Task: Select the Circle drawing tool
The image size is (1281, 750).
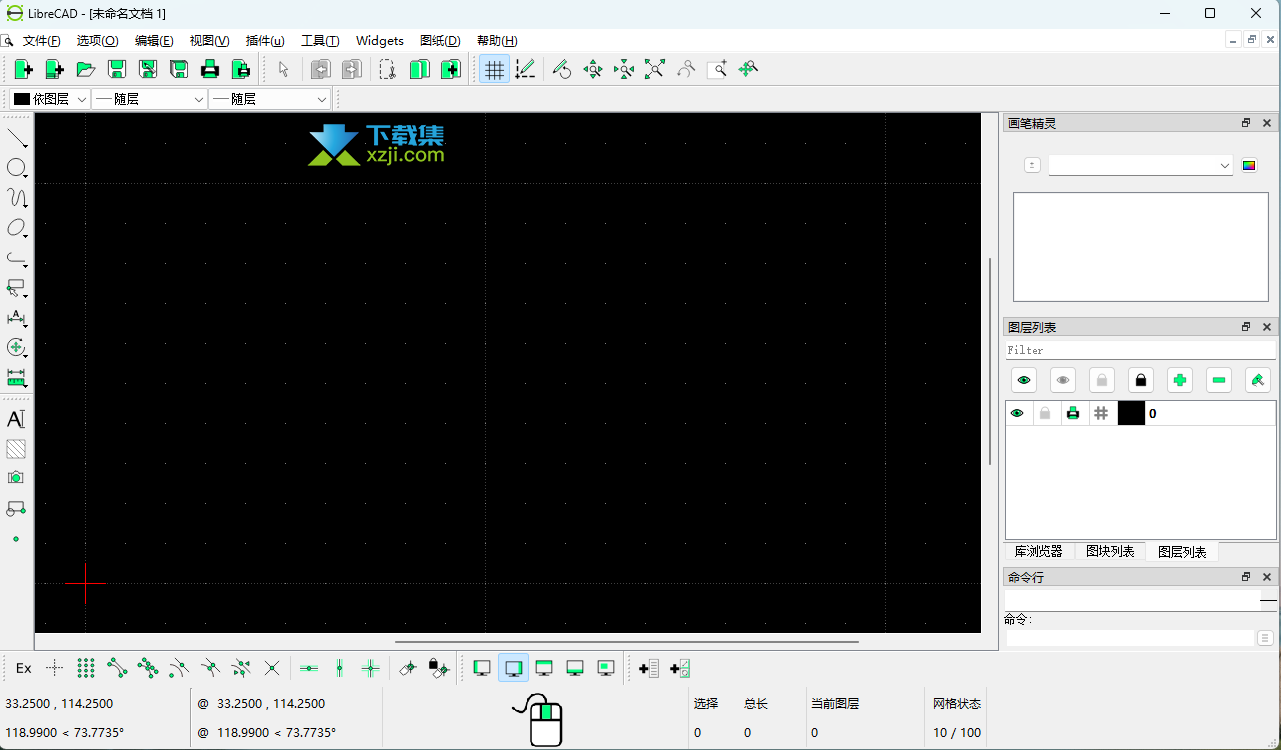Action: (x=16, y=167)
